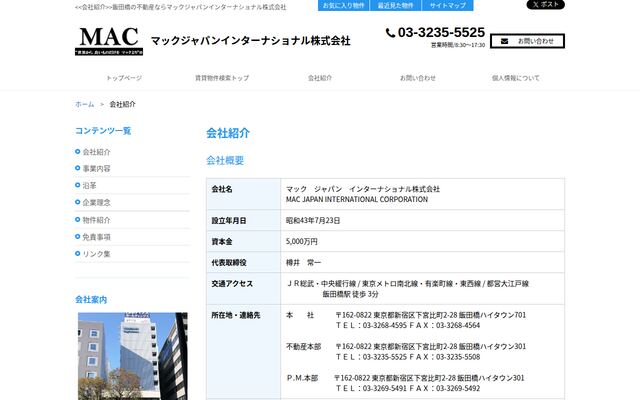
Task: Click the envelope icon in お問い合わせ button
Action: click(x=504, y=41)
